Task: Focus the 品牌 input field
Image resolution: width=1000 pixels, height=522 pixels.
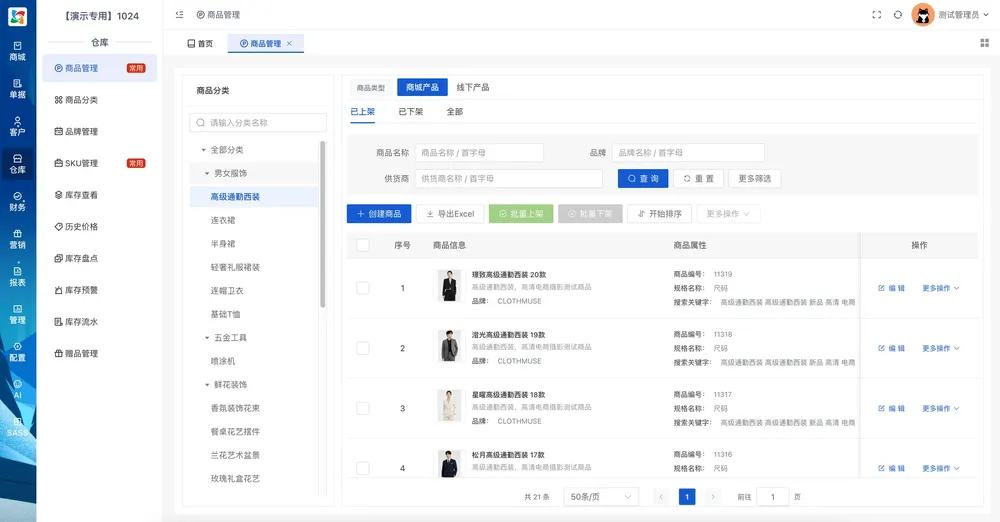Action: point(688,153)
